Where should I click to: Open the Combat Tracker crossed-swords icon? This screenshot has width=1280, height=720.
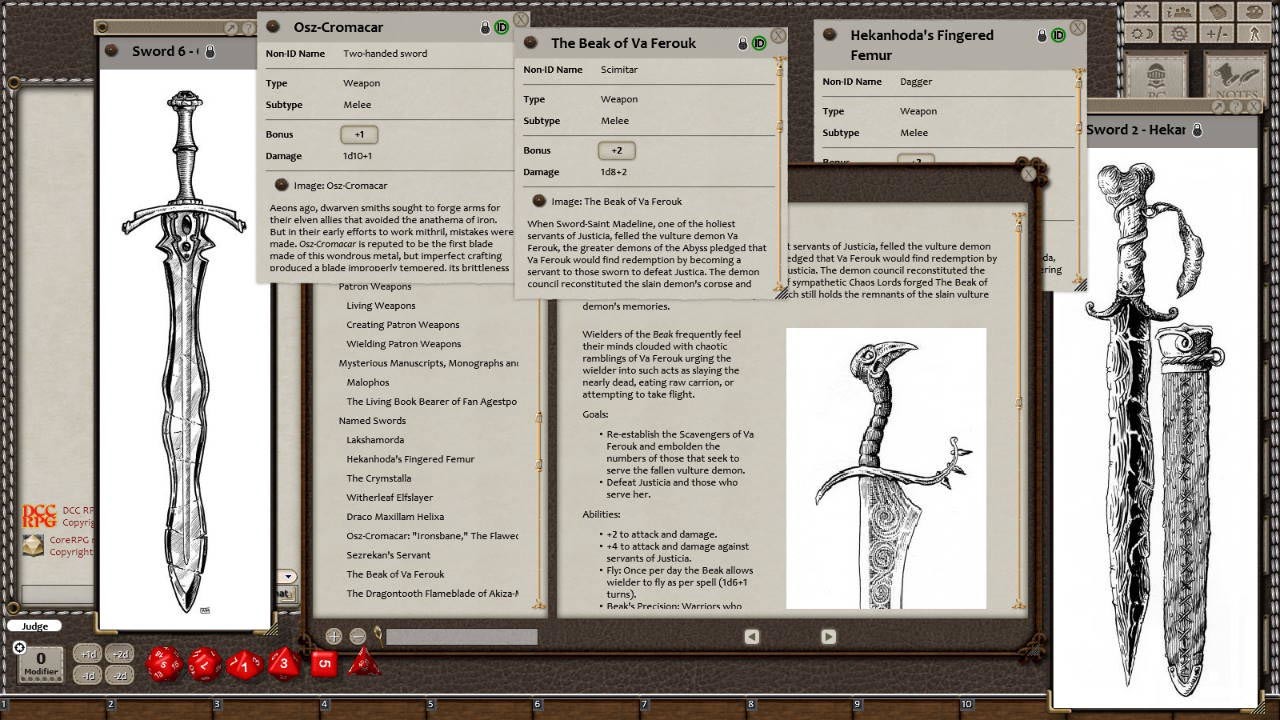[x=1140, y=12]
